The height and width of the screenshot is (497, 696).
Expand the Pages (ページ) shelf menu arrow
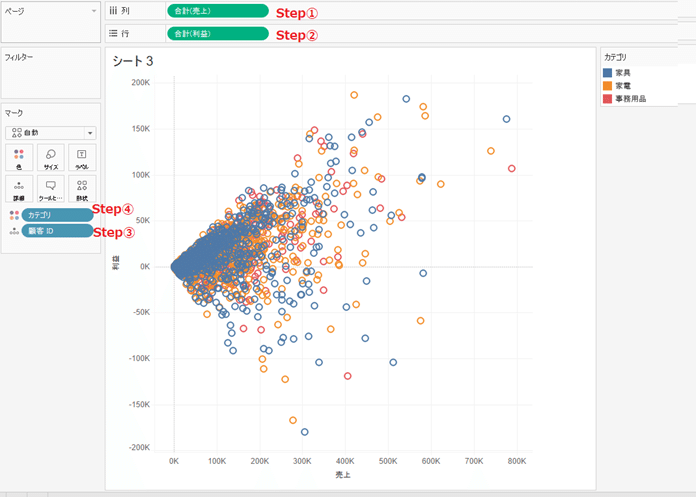coord(94,11)
